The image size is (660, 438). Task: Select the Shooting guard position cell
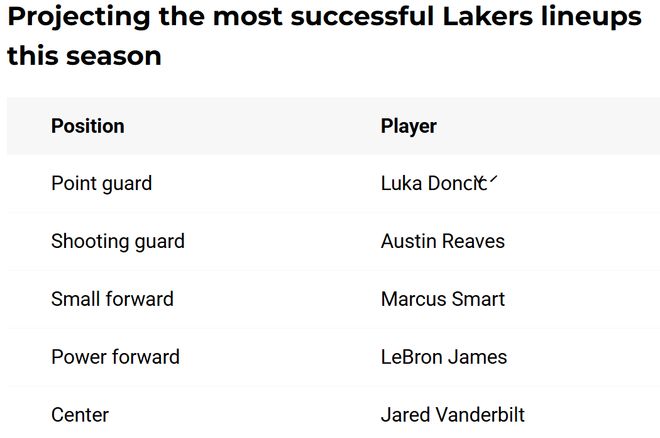pyautogui.click(x=117, y=242)
